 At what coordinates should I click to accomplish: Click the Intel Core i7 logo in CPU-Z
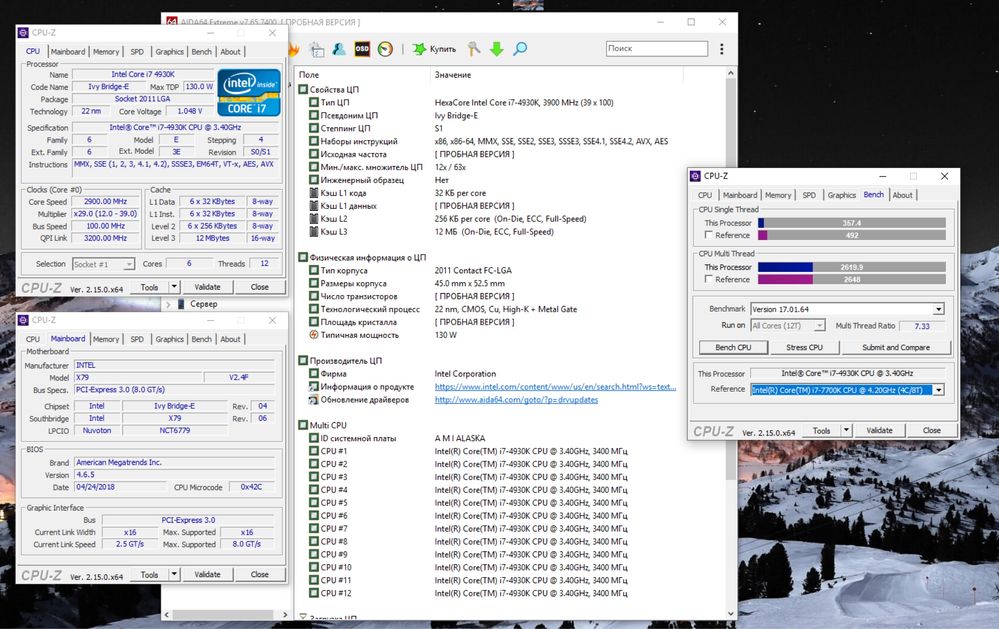pos(249,92)
